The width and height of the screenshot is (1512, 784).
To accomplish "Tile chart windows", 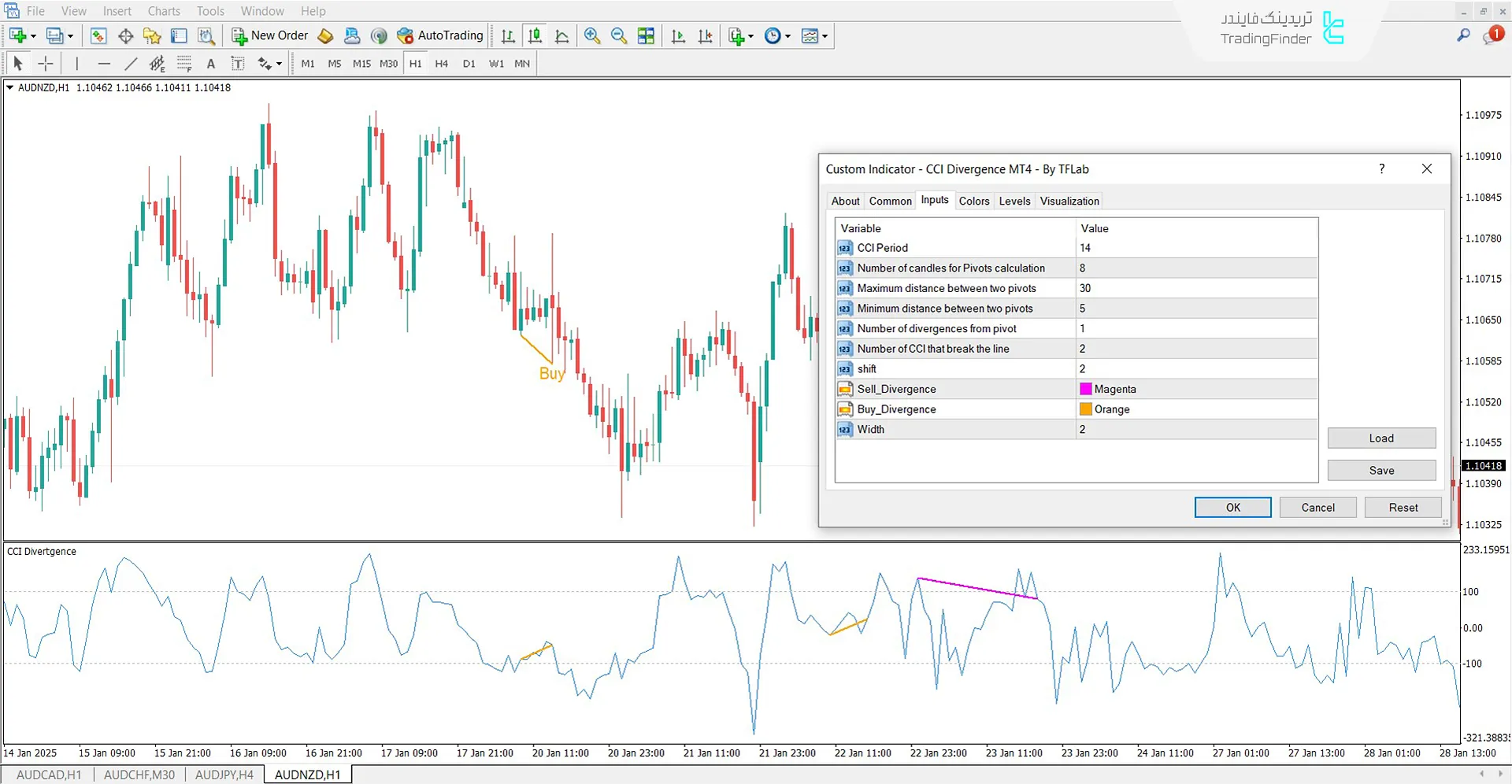I will (646, 35).
